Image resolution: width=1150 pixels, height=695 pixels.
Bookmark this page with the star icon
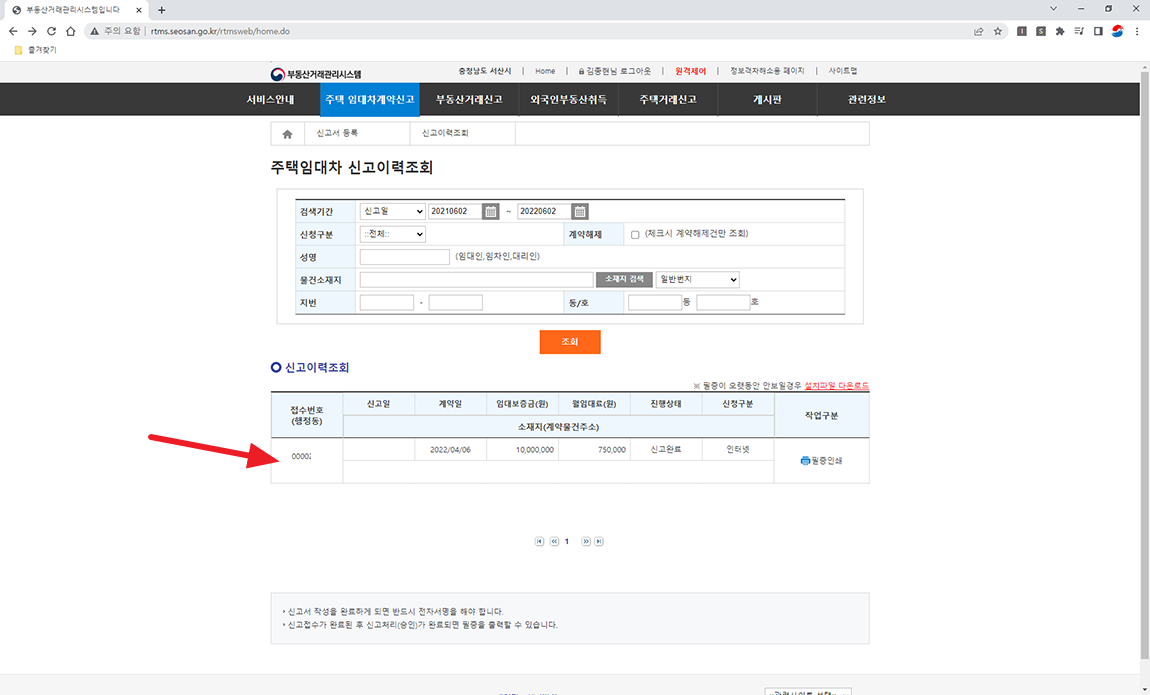997,32
